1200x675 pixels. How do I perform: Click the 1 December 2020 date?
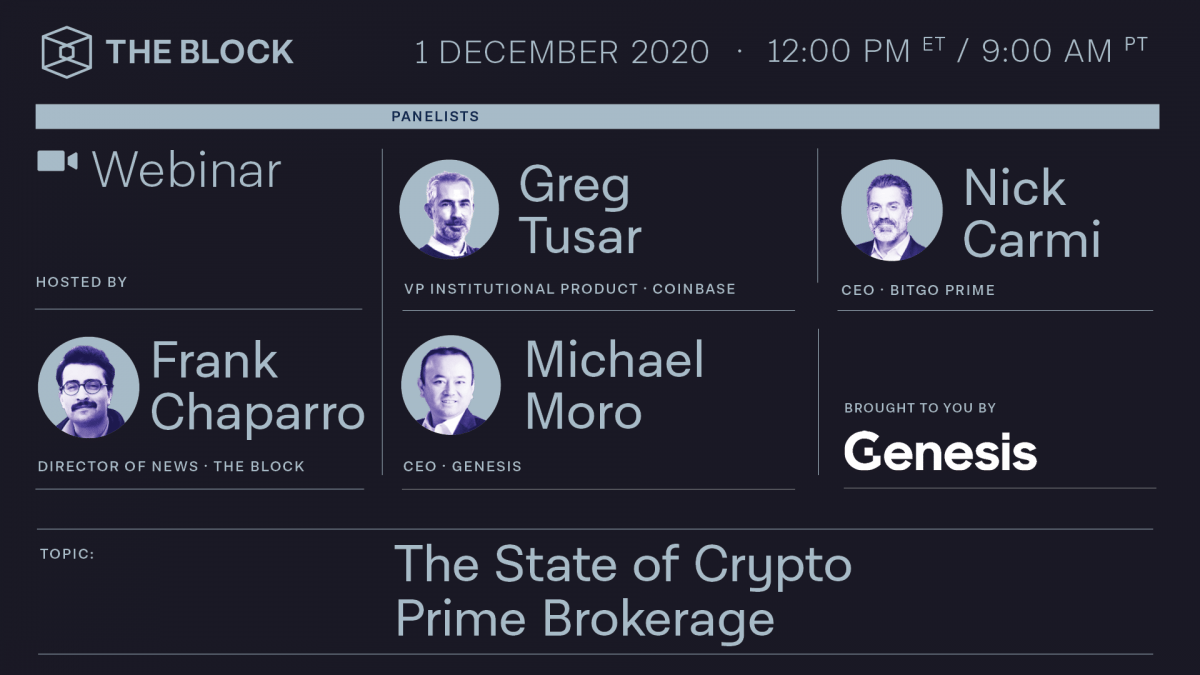point(561,52)
